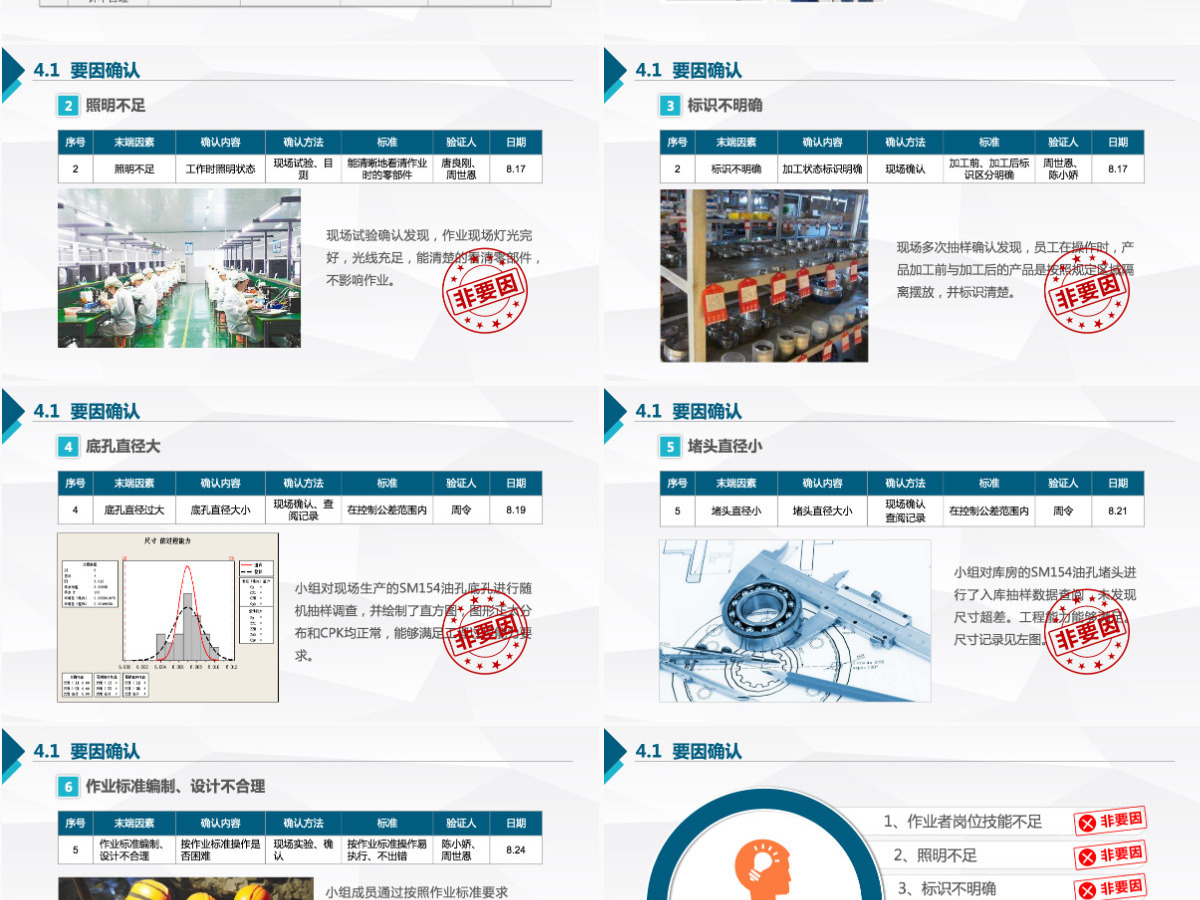Open the process capability histogram chart
This screenshot has width=1200, height=900.
click(x=168, y=617)
